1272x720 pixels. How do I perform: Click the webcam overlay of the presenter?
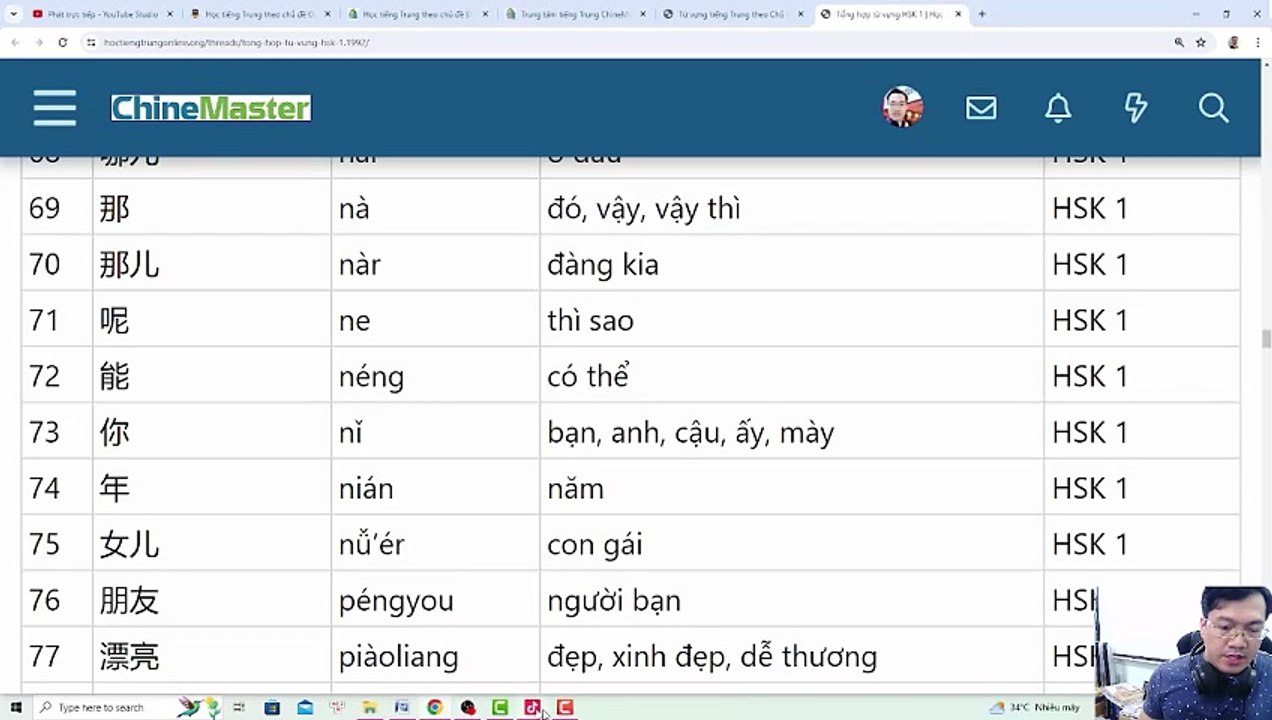(1184, 653)
